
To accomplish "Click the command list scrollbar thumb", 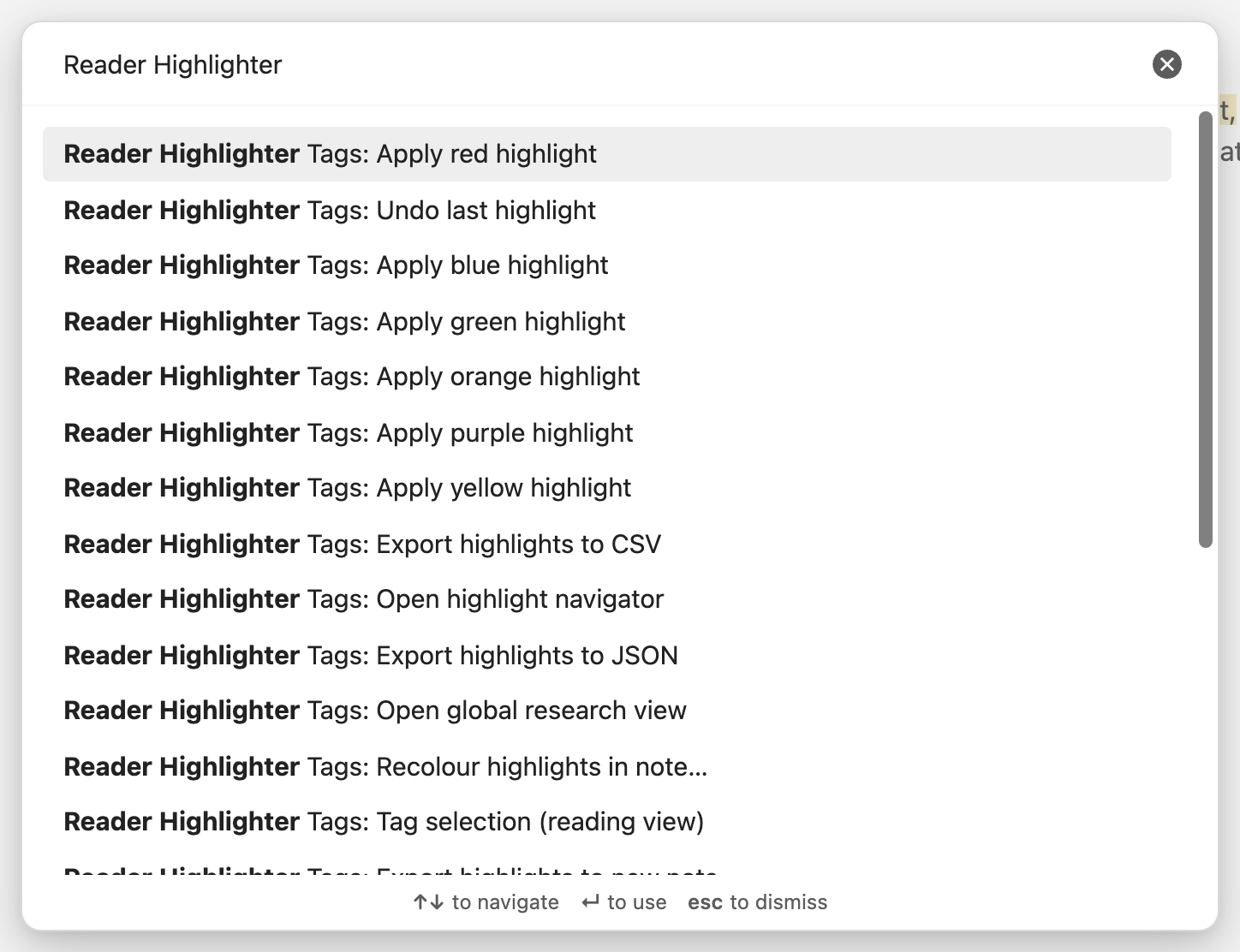I will [x=1206, y=330].
